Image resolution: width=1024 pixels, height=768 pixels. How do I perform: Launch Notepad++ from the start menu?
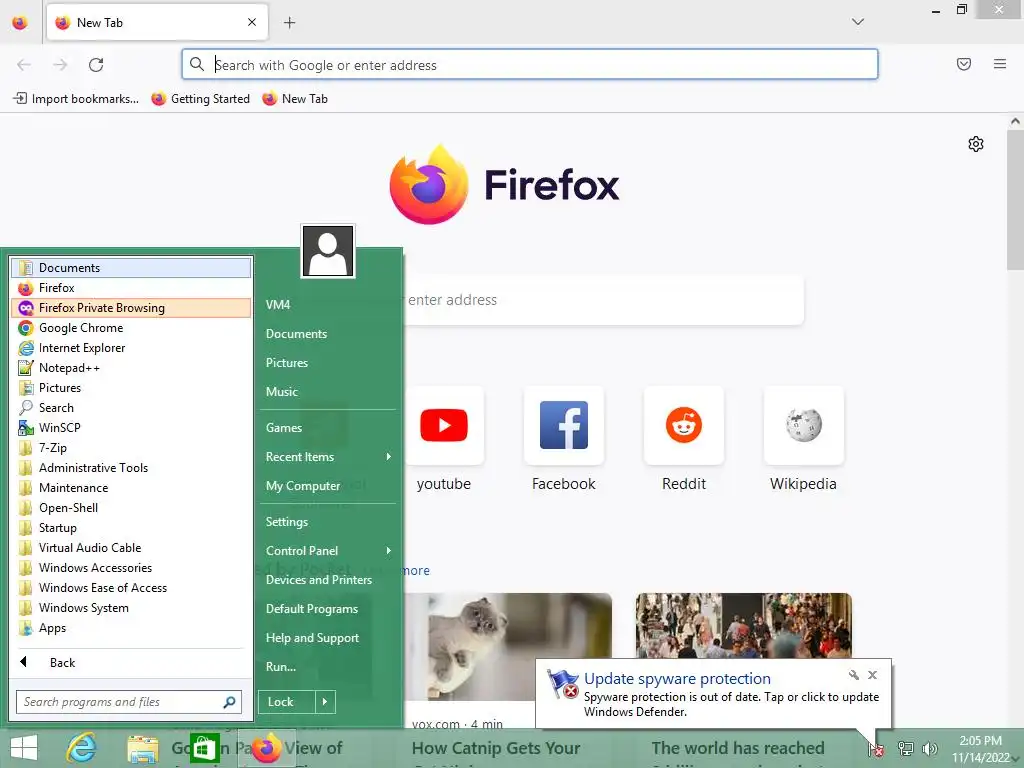[131, 368]
